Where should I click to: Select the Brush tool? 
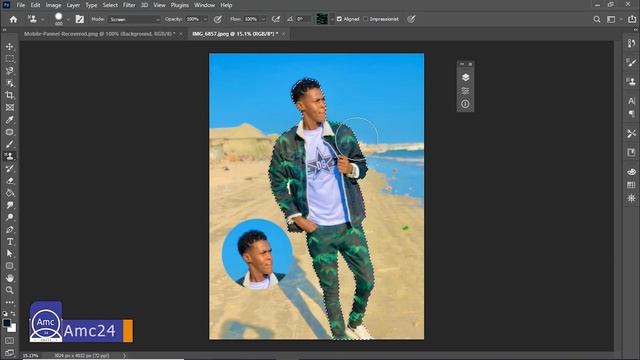tap(9, 144)
